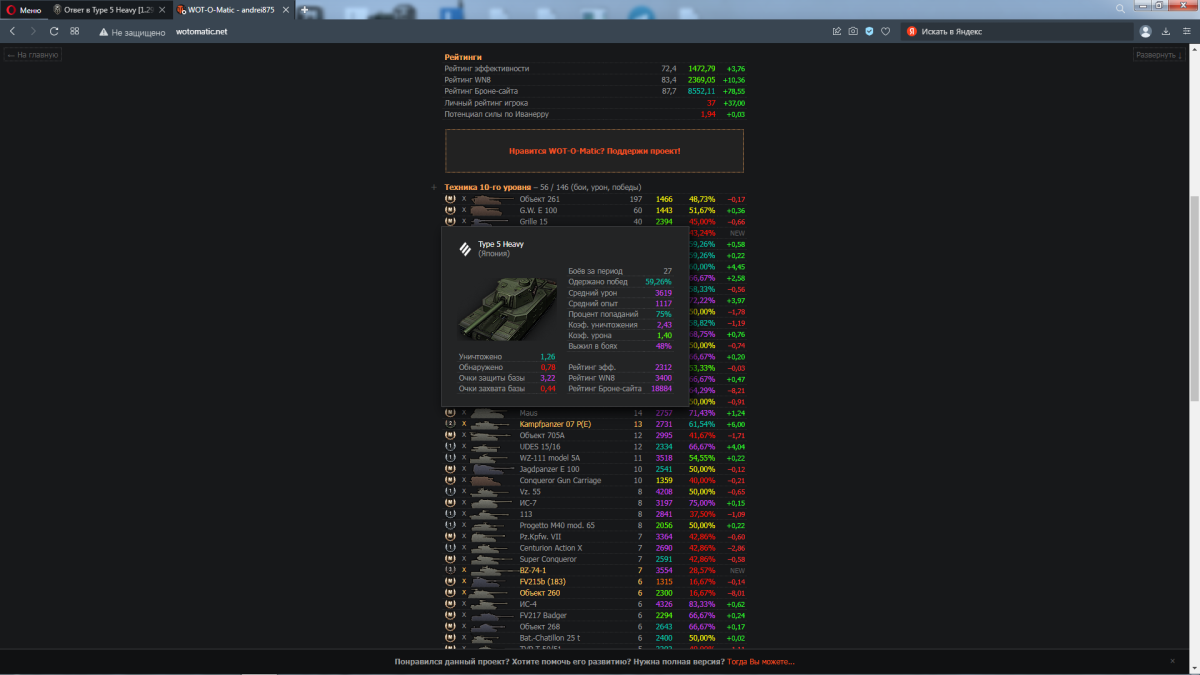Add page to bookmarks with heart icon

click(885, 31)
